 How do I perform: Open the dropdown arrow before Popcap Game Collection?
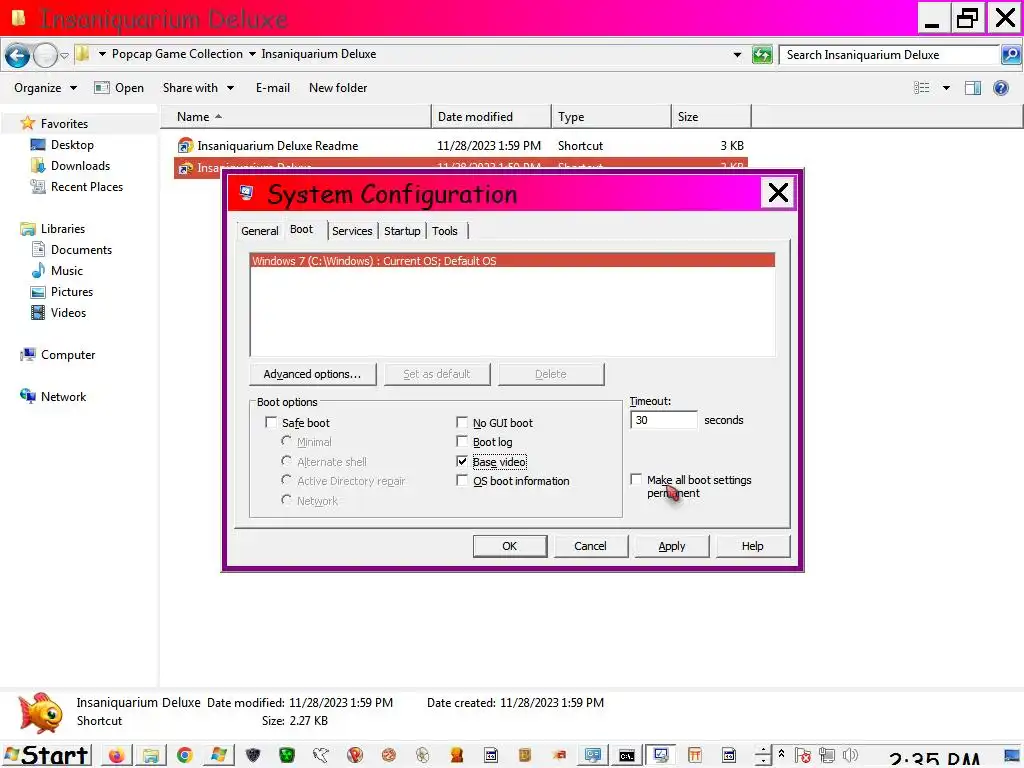tap(102, 54)
